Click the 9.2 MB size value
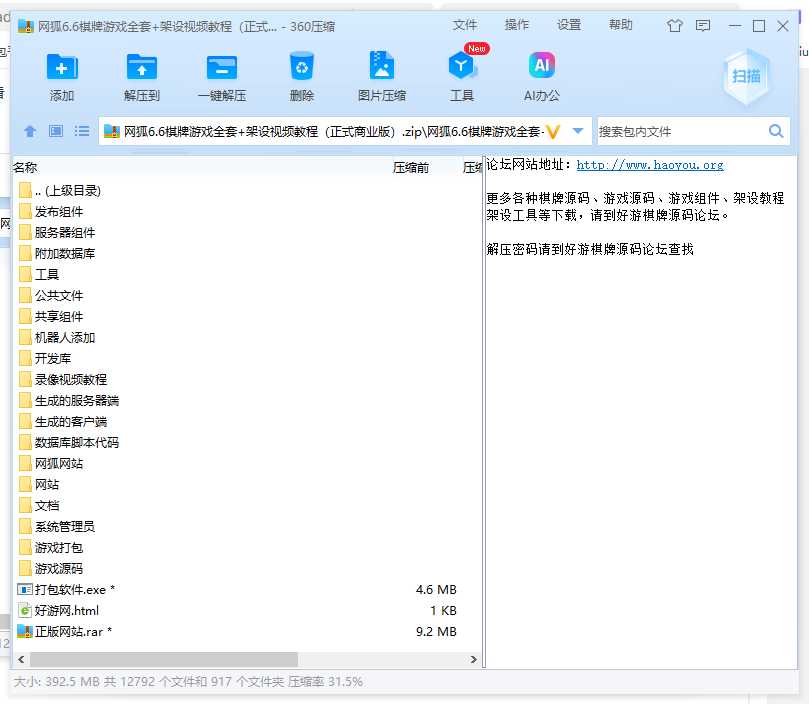 coord(436,631)
